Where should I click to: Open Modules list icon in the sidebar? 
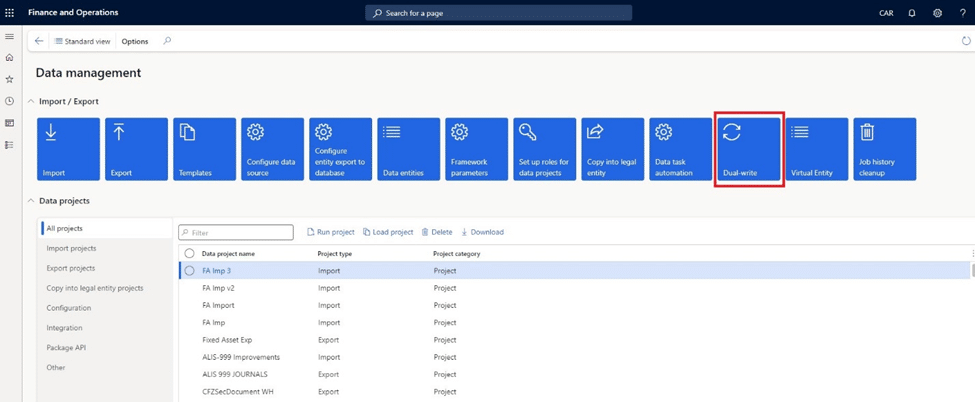pos(9,144)
